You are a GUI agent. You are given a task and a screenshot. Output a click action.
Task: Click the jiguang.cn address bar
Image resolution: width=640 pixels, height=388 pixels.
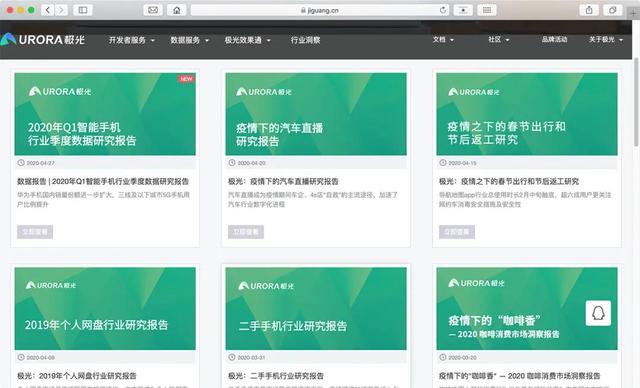[320, 10]
